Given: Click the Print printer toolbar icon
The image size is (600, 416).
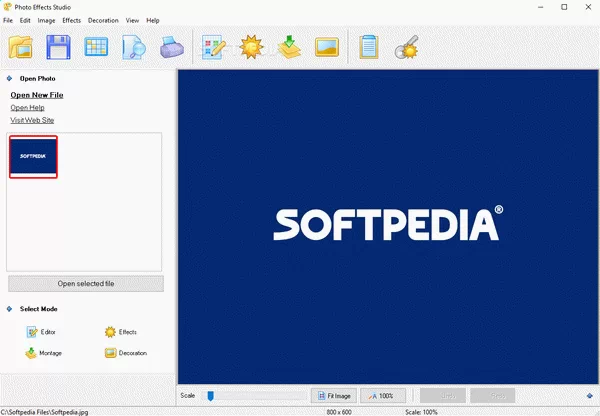Looking at the screenshot, I should (x=172, y=47).
